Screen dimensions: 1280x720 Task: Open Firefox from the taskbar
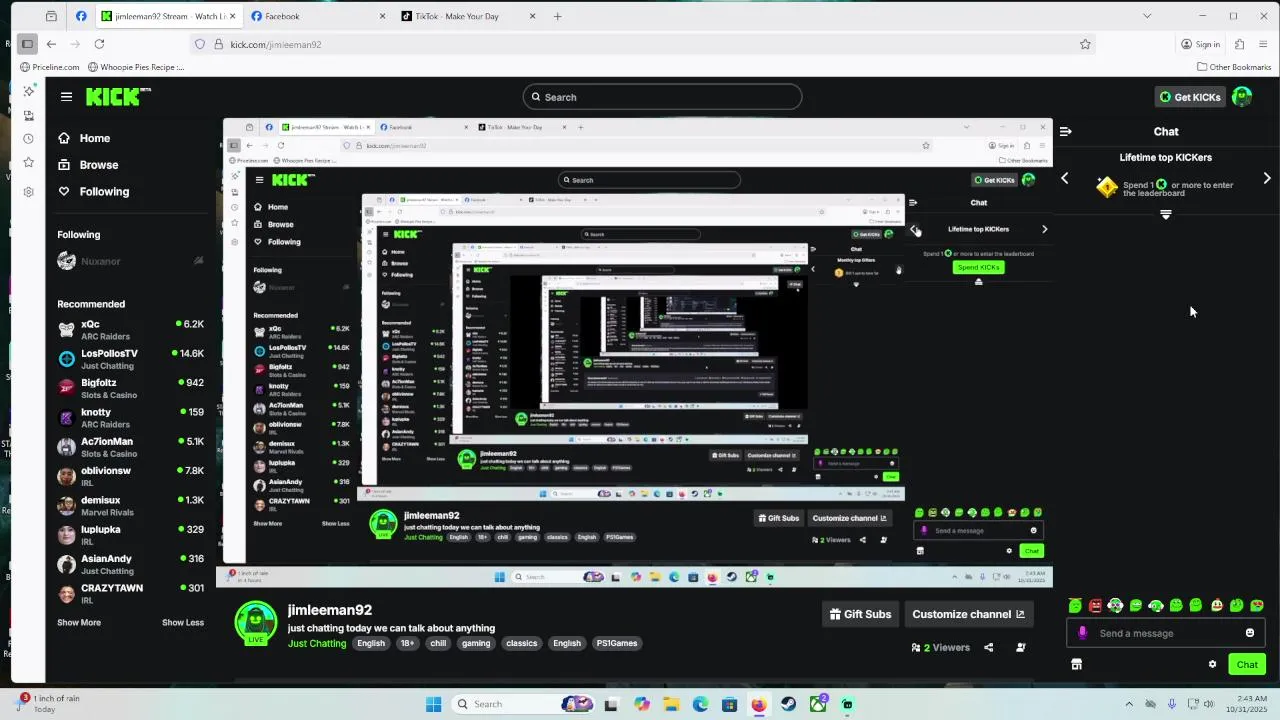(x=758, y=704)
